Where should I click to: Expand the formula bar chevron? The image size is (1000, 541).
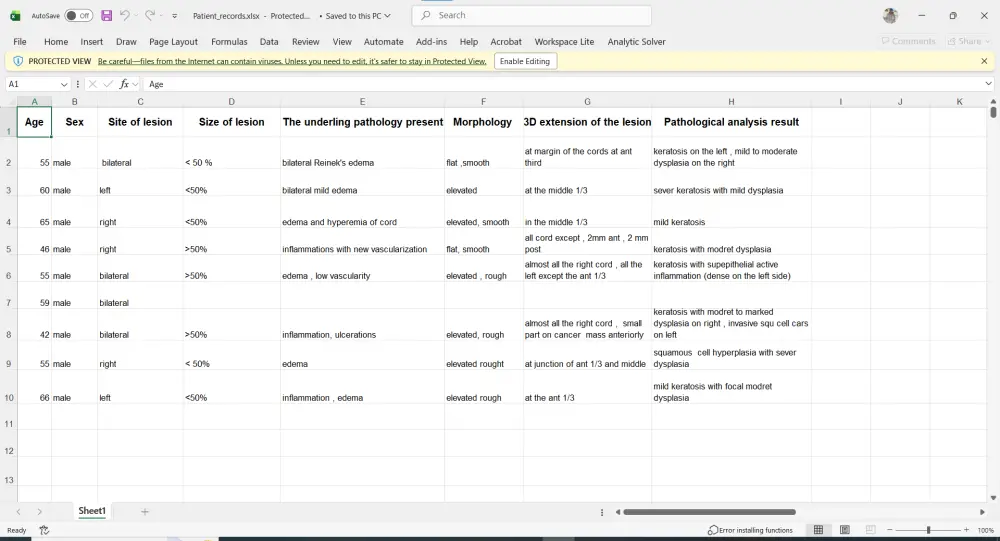tap(988, 84)
